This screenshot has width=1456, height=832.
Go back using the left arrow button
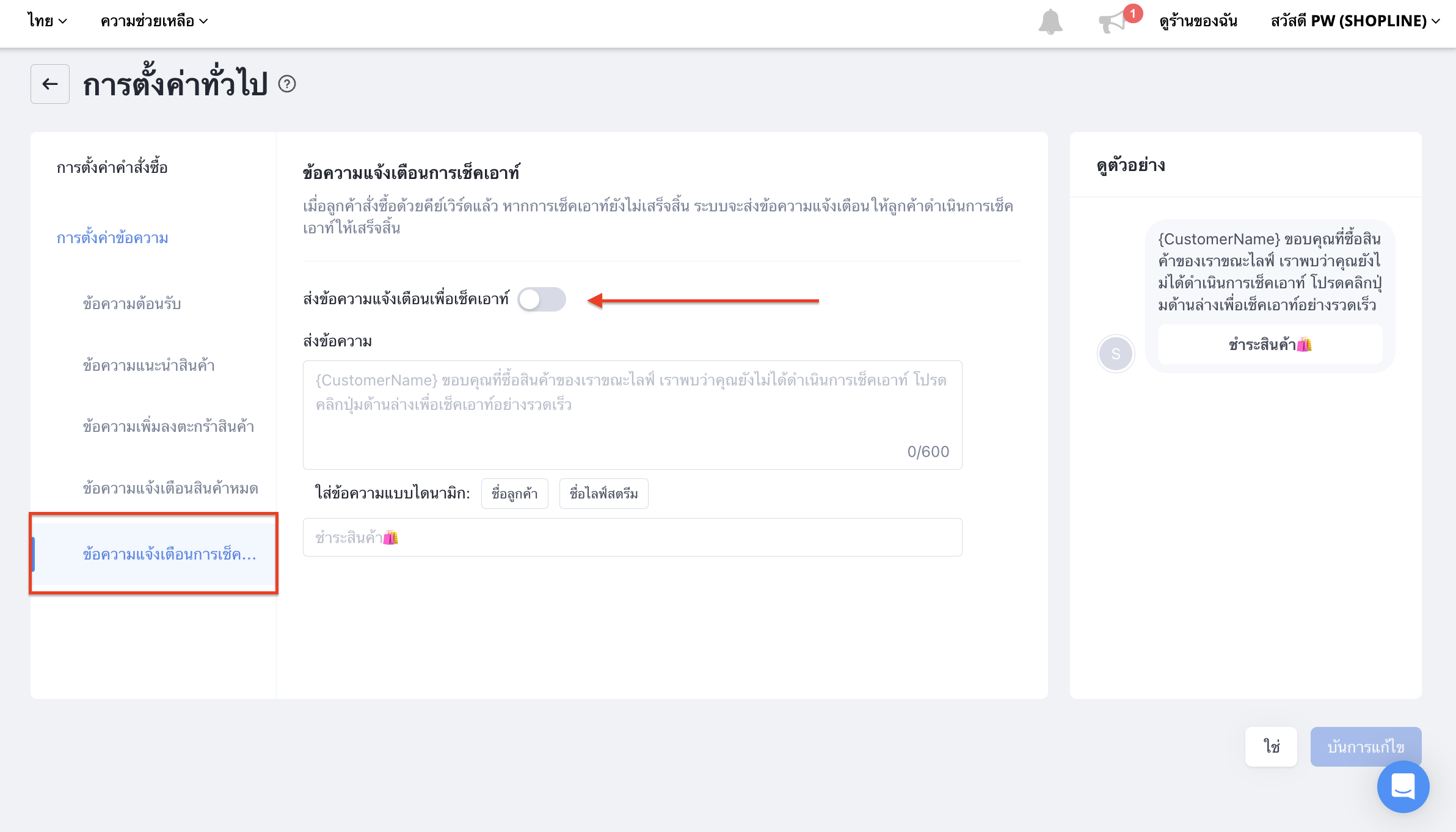[x=50, y=84]
